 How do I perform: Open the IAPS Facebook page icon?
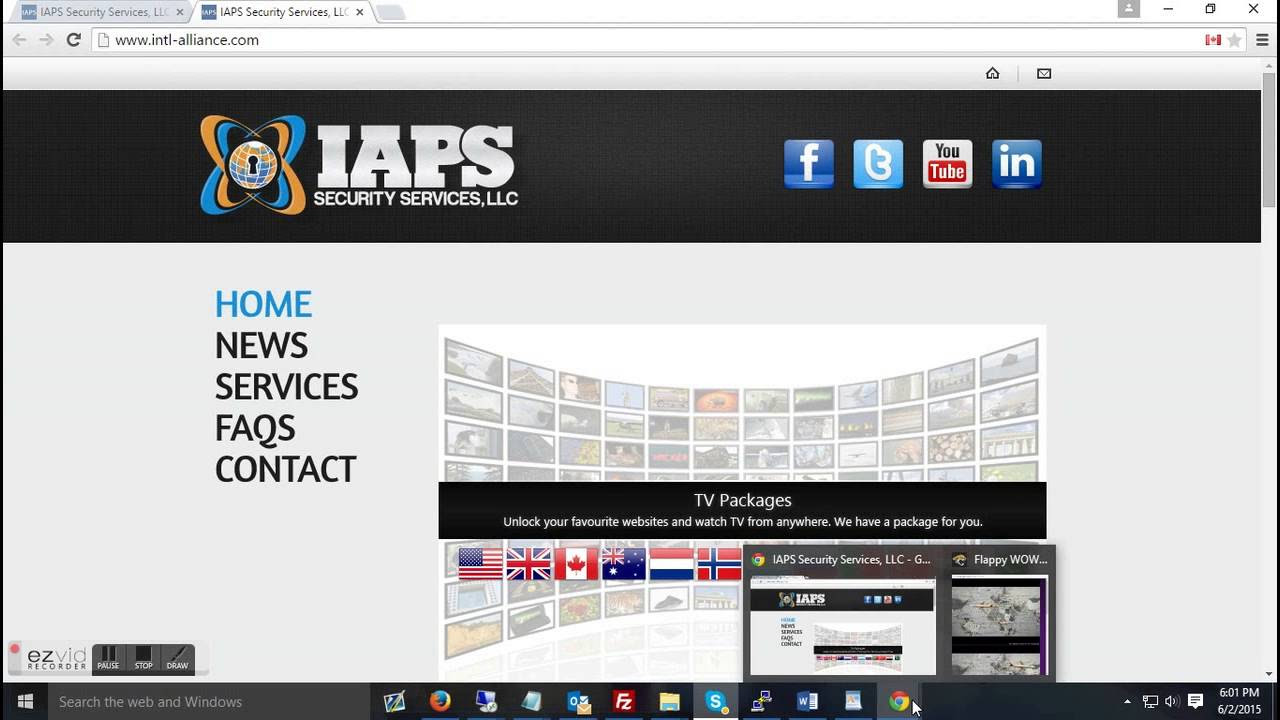pyautogui.click(x=808, y=164)
